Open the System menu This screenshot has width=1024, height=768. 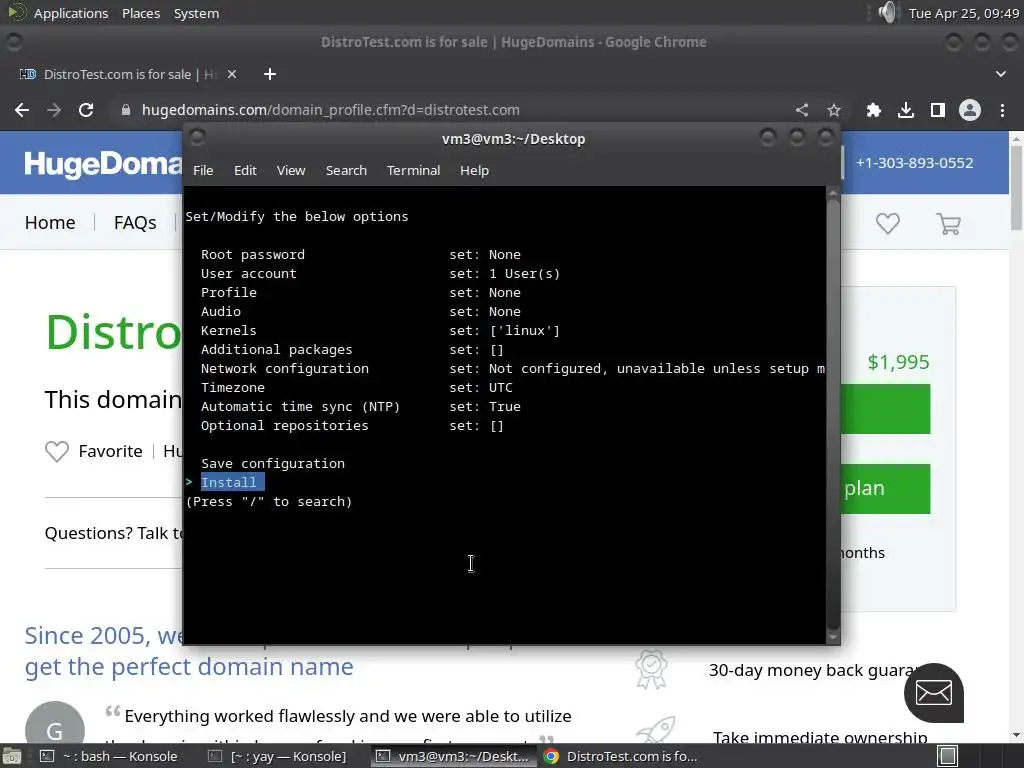[x=197, y=13]
